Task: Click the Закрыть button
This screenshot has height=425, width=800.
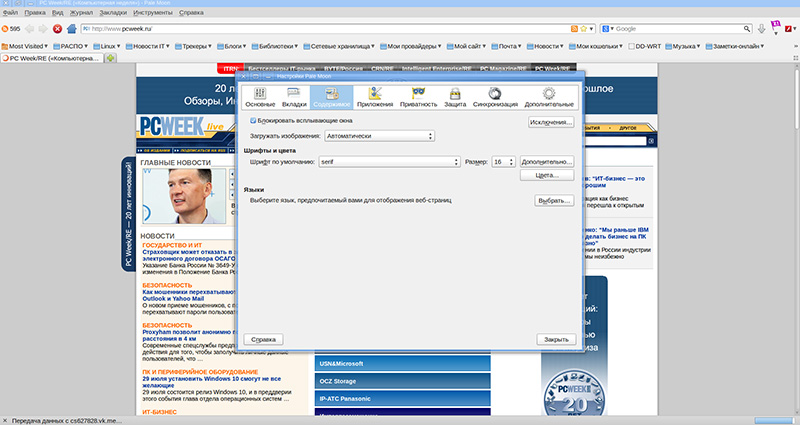Action: (x=556, y=339)
